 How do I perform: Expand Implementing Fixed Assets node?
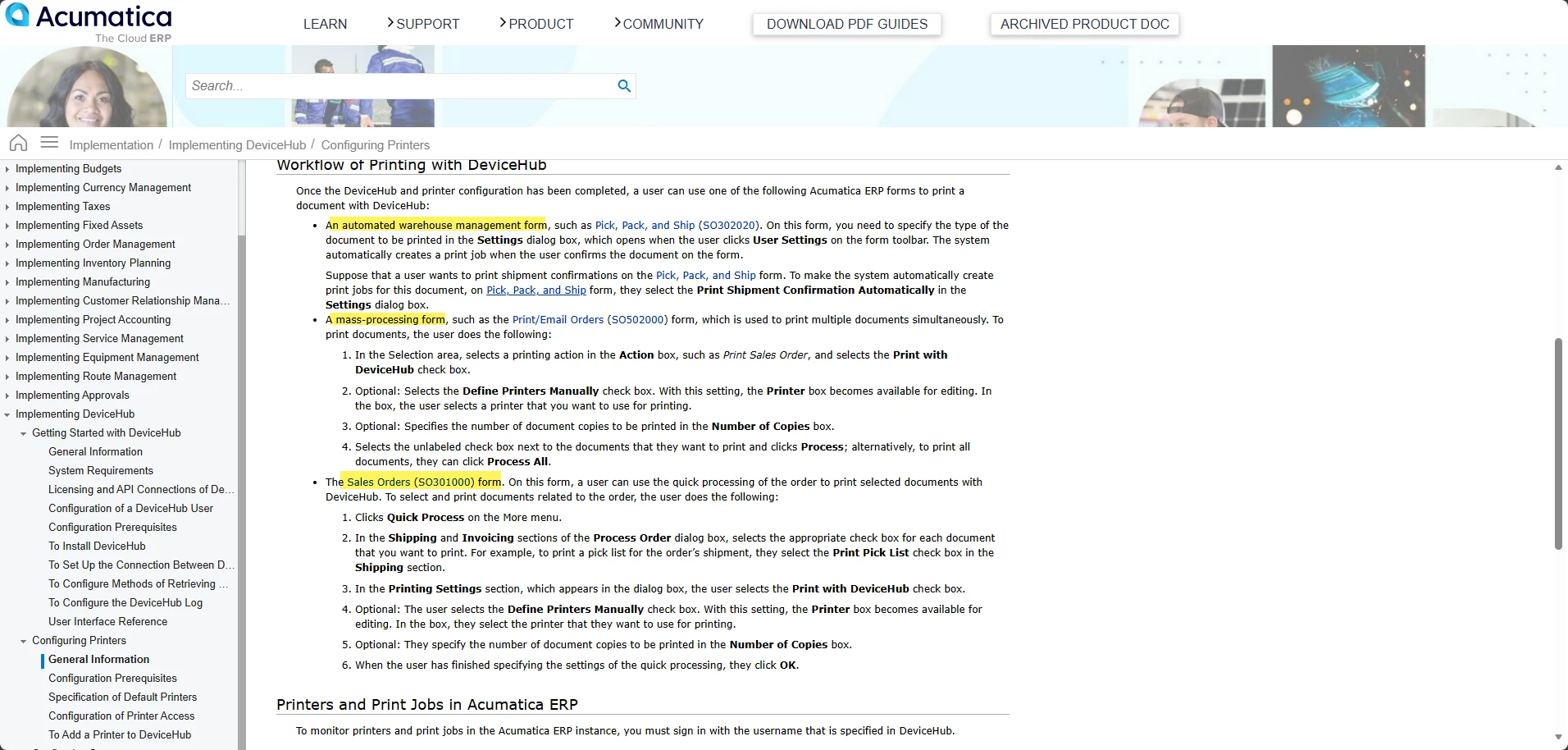7,226
